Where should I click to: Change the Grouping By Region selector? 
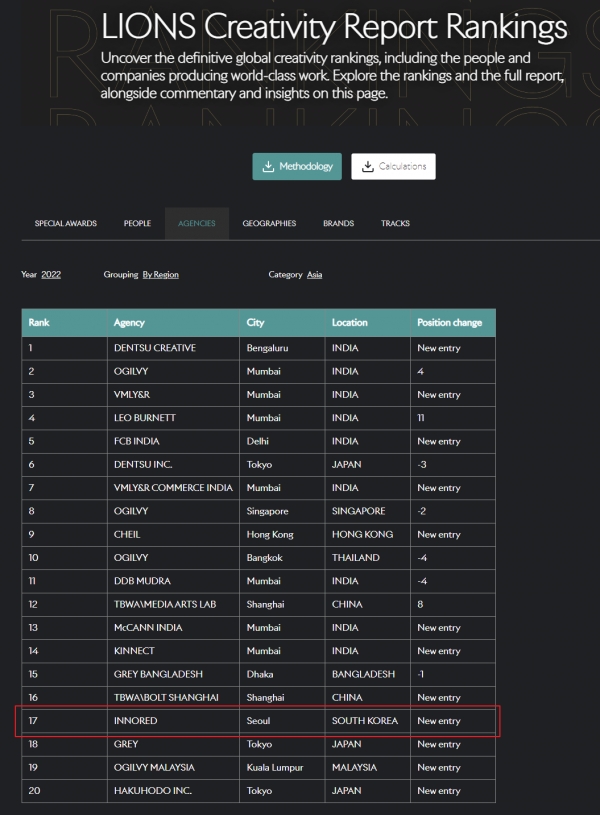pyautogui.click(x=161, y=274)
